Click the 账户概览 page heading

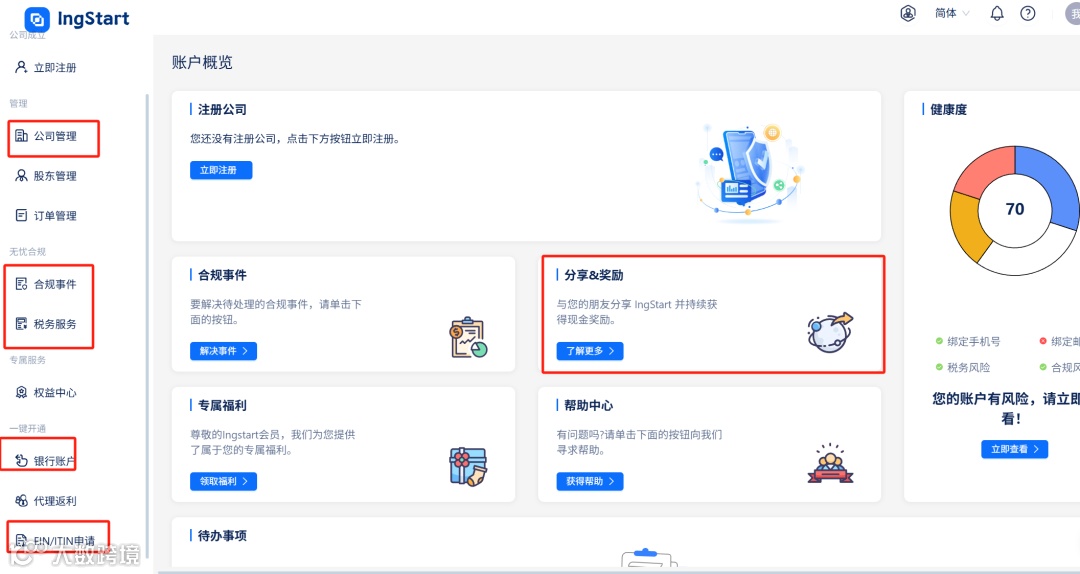tap(202, 63)
